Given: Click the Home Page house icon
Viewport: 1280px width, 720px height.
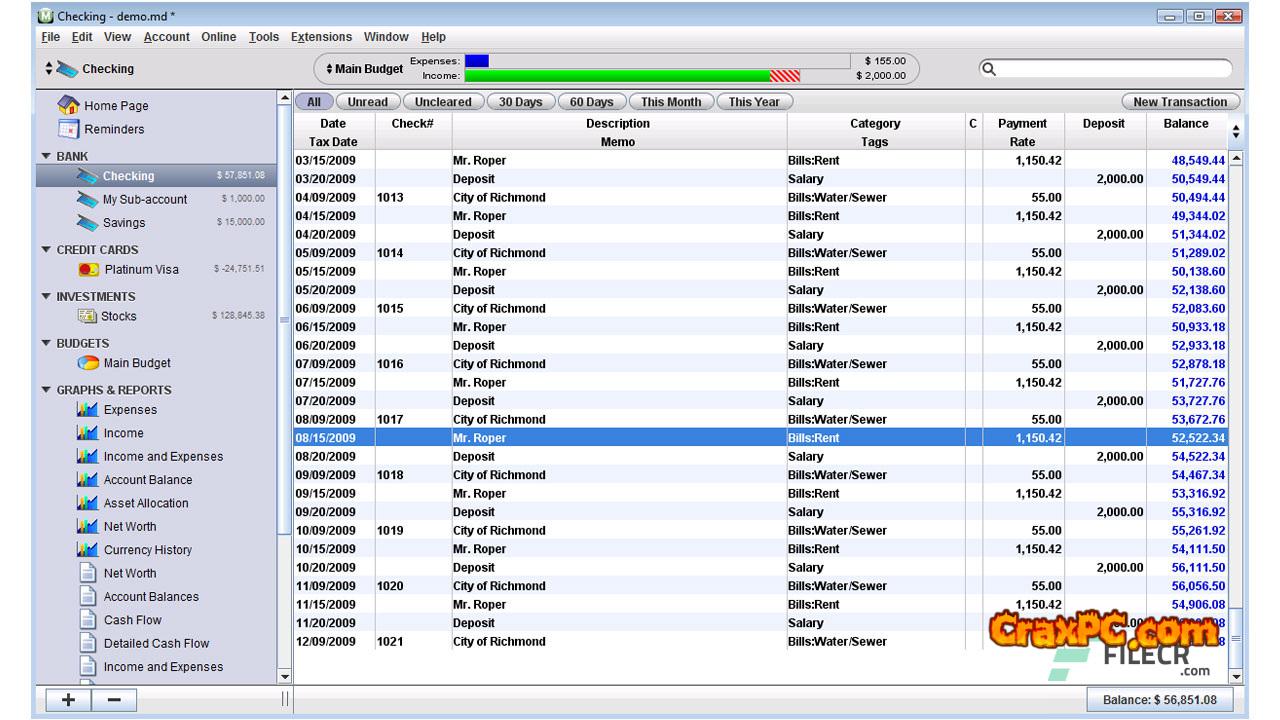Looking at the screenshot, I should [x=68, y=105].
